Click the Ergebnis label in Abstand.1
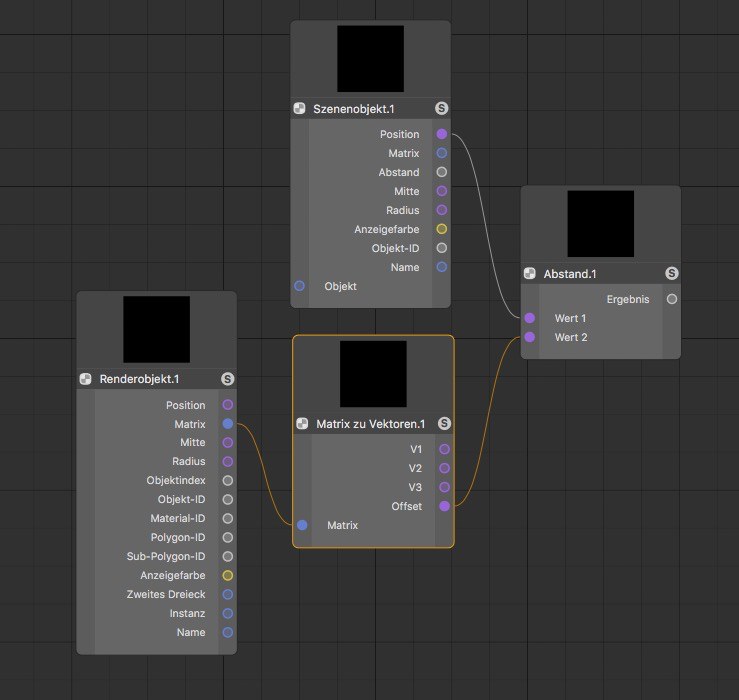Screen dimensions: 739x700 tap(628, 299)
